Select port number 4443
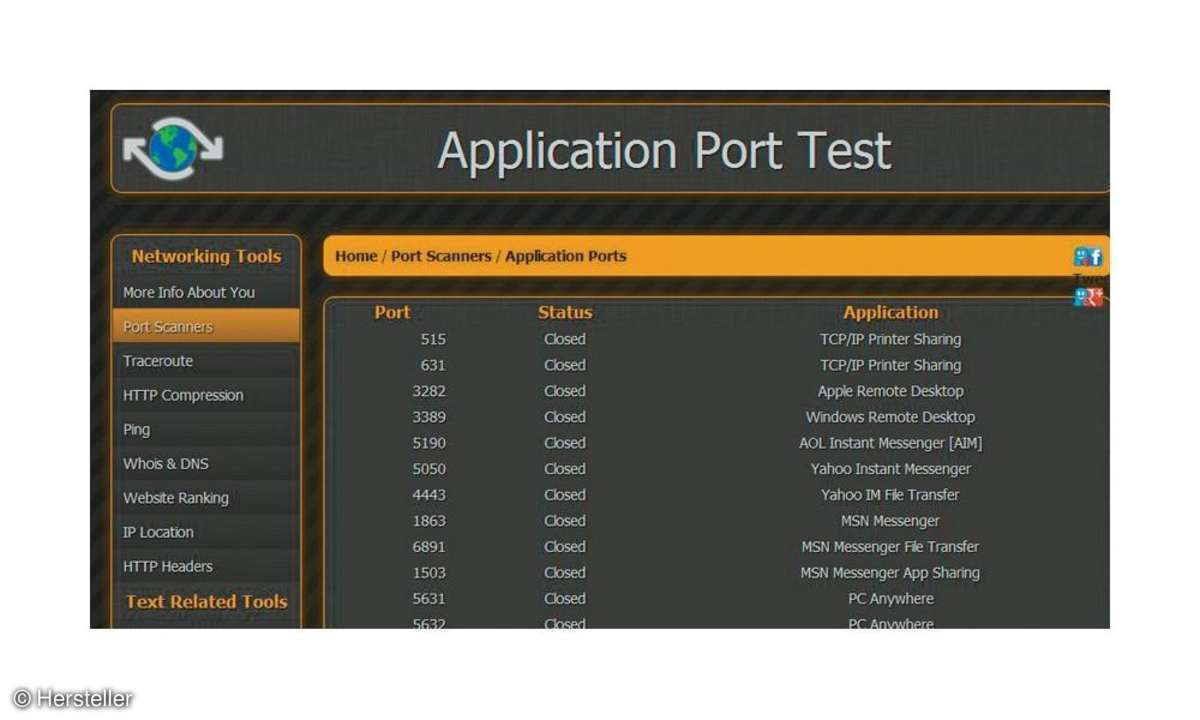Image resolution: width=1200 pixels, height=720 pixels. click(429, 495)
